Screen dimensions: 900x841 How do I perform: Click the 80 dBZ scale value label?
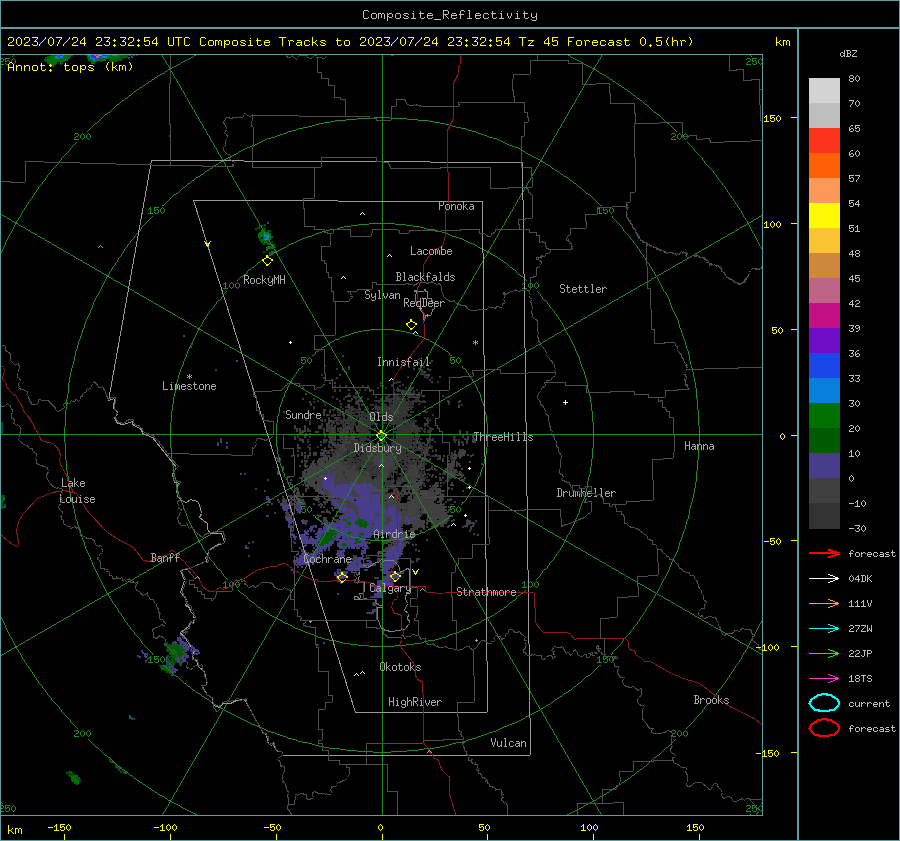854,79
